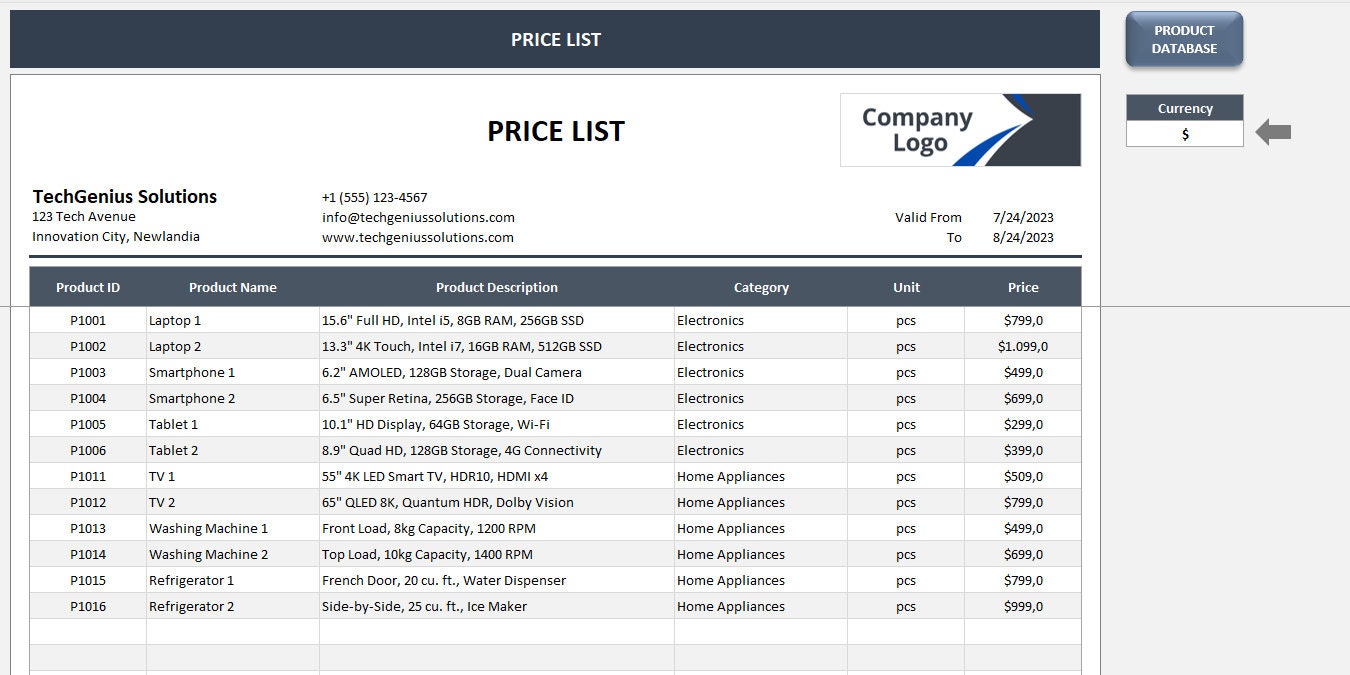The image size is (1350, 675).
Task: Click the Top Load, 10kg Capacity description
Action: tap(497, 554)
